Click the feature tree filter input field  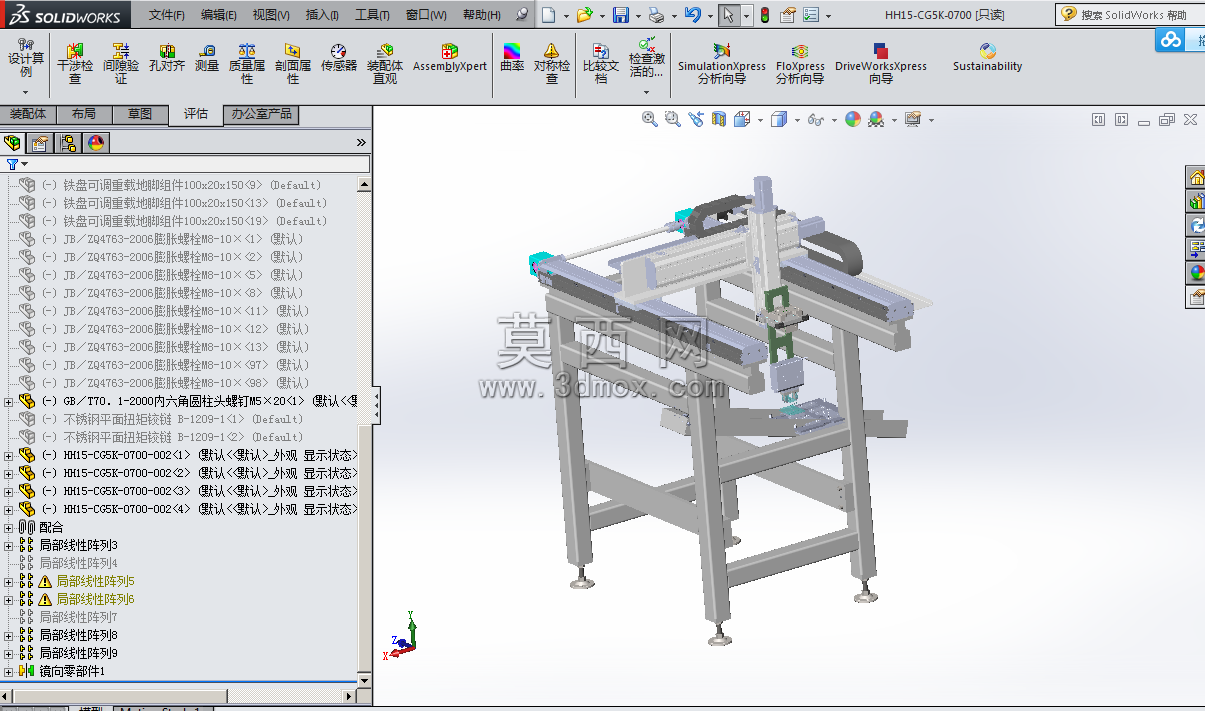186,164
